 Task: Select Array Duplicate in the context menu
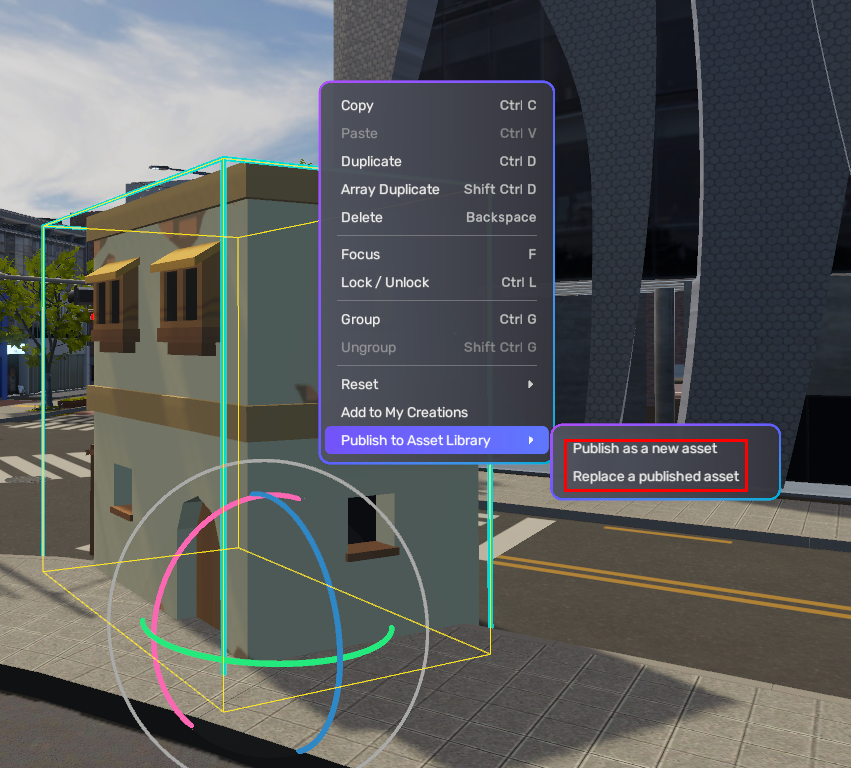click(390, 190)
